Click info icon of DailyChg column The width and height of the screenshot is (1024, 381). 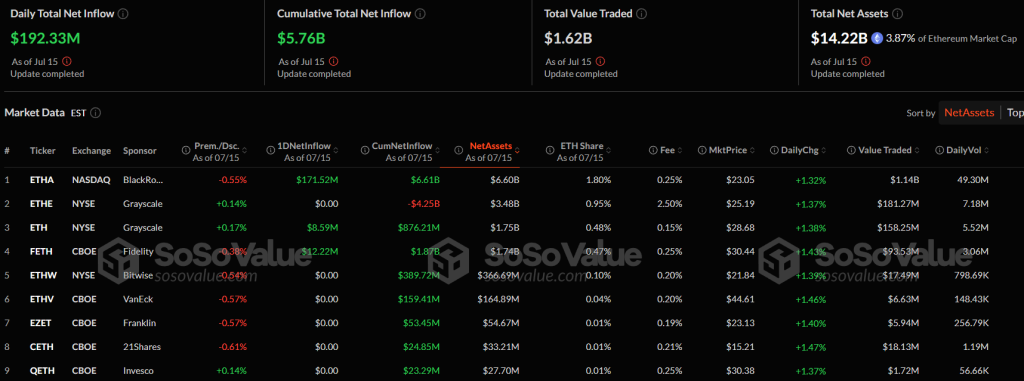(774, 150)
